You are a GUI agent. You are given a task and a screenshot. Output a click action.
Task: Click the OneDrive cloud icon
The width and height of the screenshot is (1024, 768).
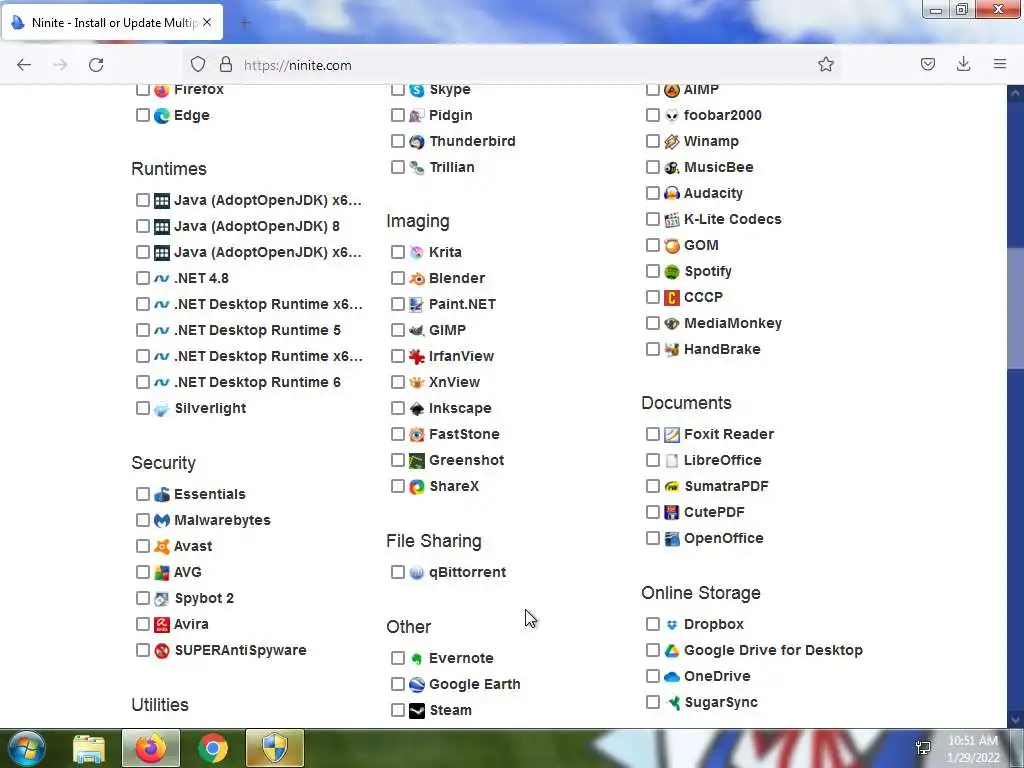tap(671, 677)
